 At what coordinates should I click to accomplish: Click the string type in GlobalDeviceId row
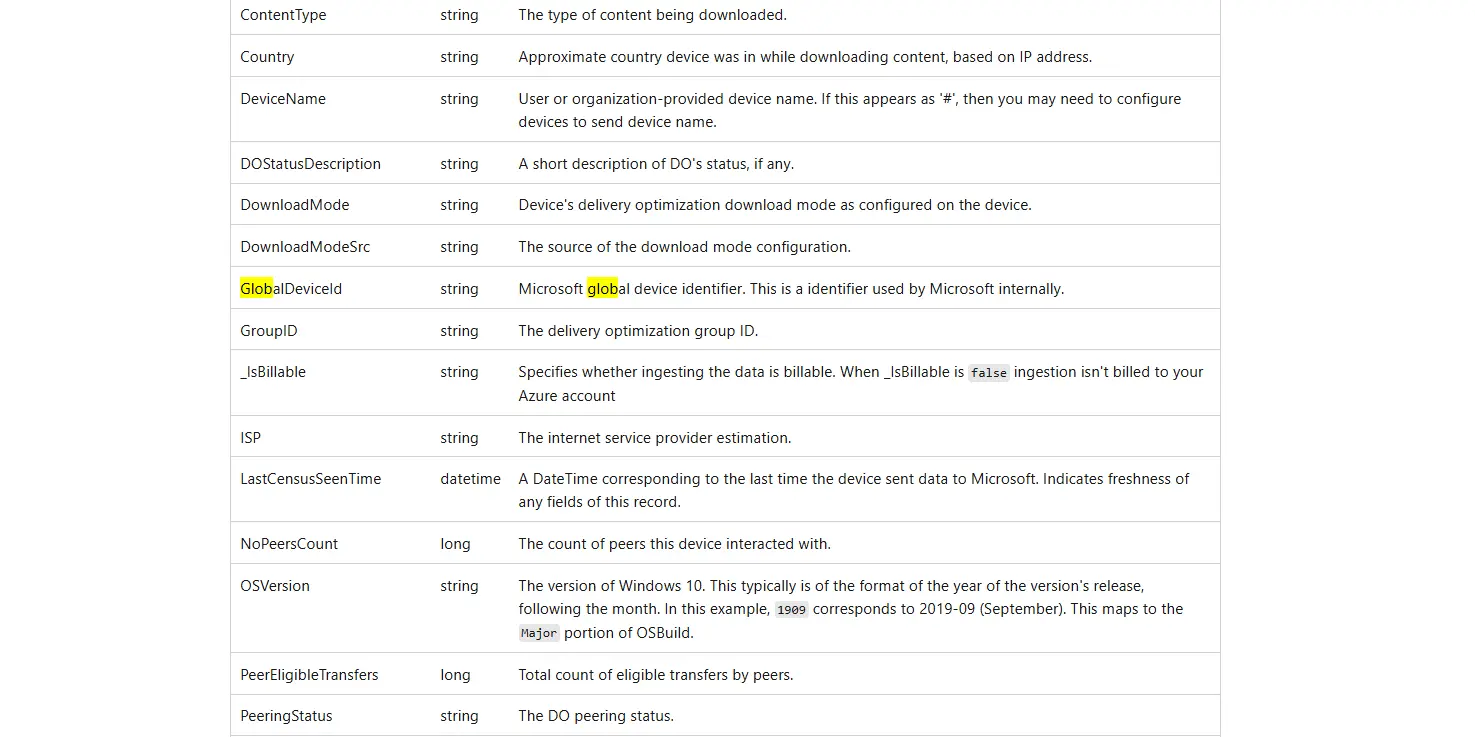pyautogui.click(x=459, y=289)
